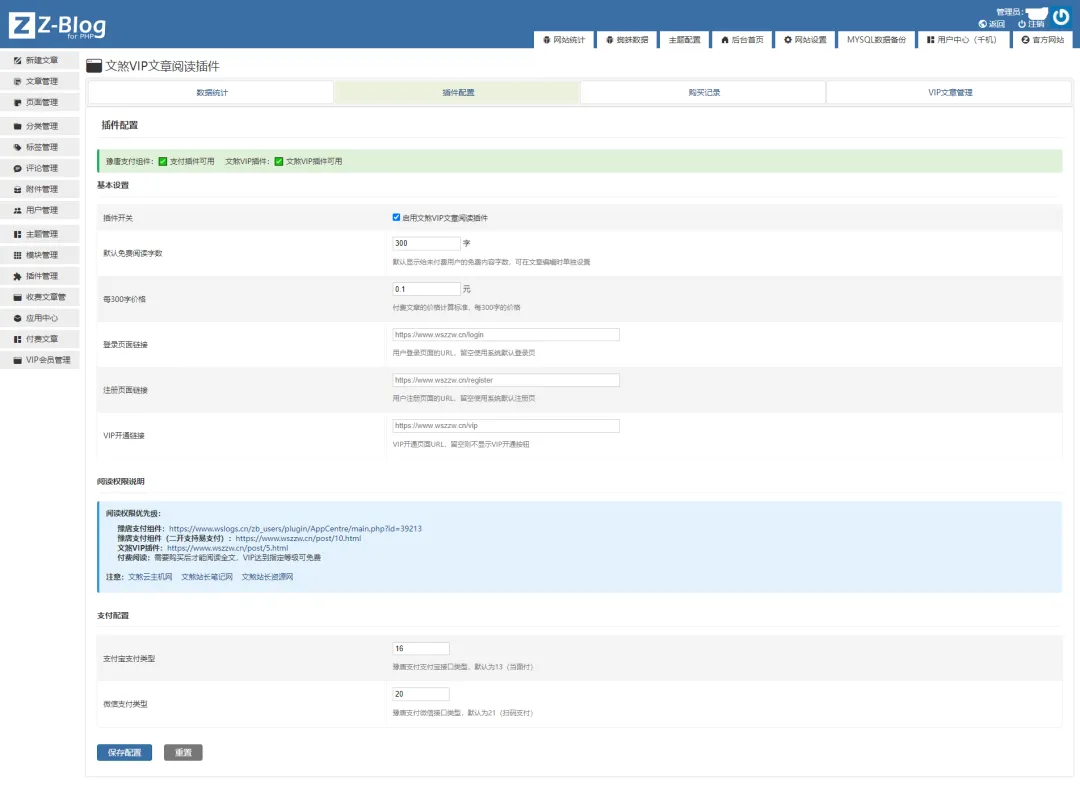1080x788 pixels.
Task: Click the VIP开通链接 URL field
Action: (x=506, y=426)
